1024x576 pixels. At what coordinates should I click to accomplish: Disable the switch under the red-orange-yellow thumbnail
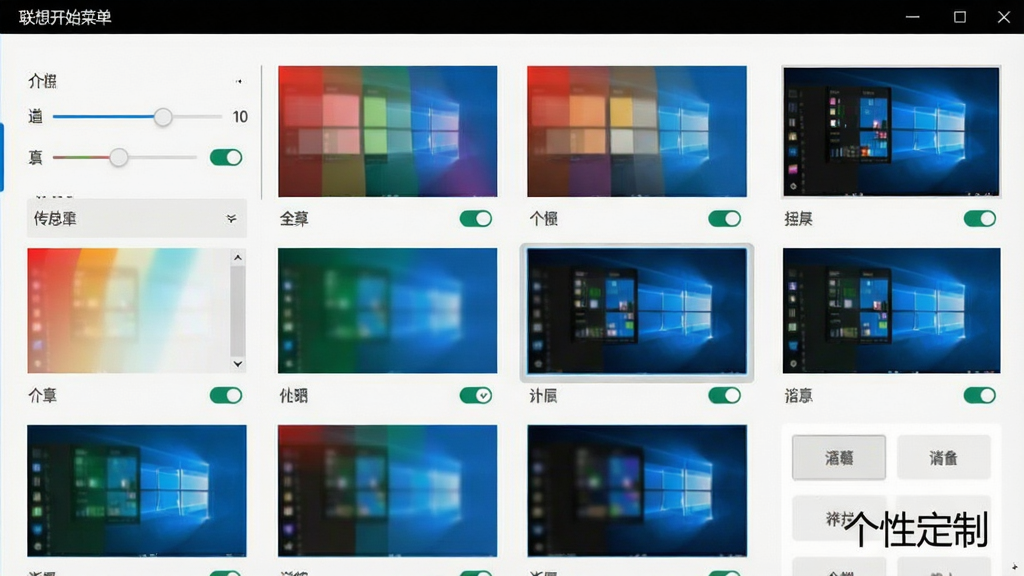click(x=724, y=218)
